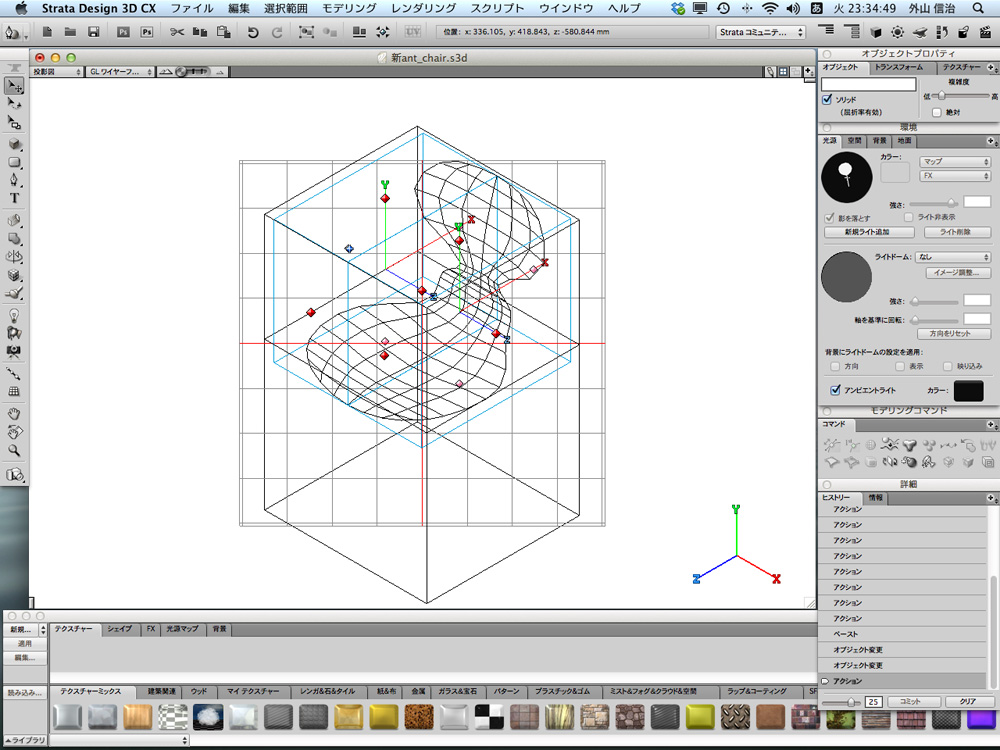This screenshot has width=1000, height=750.
Task: Switch to the シェイプ resource tab
Action: click(119, 629)
